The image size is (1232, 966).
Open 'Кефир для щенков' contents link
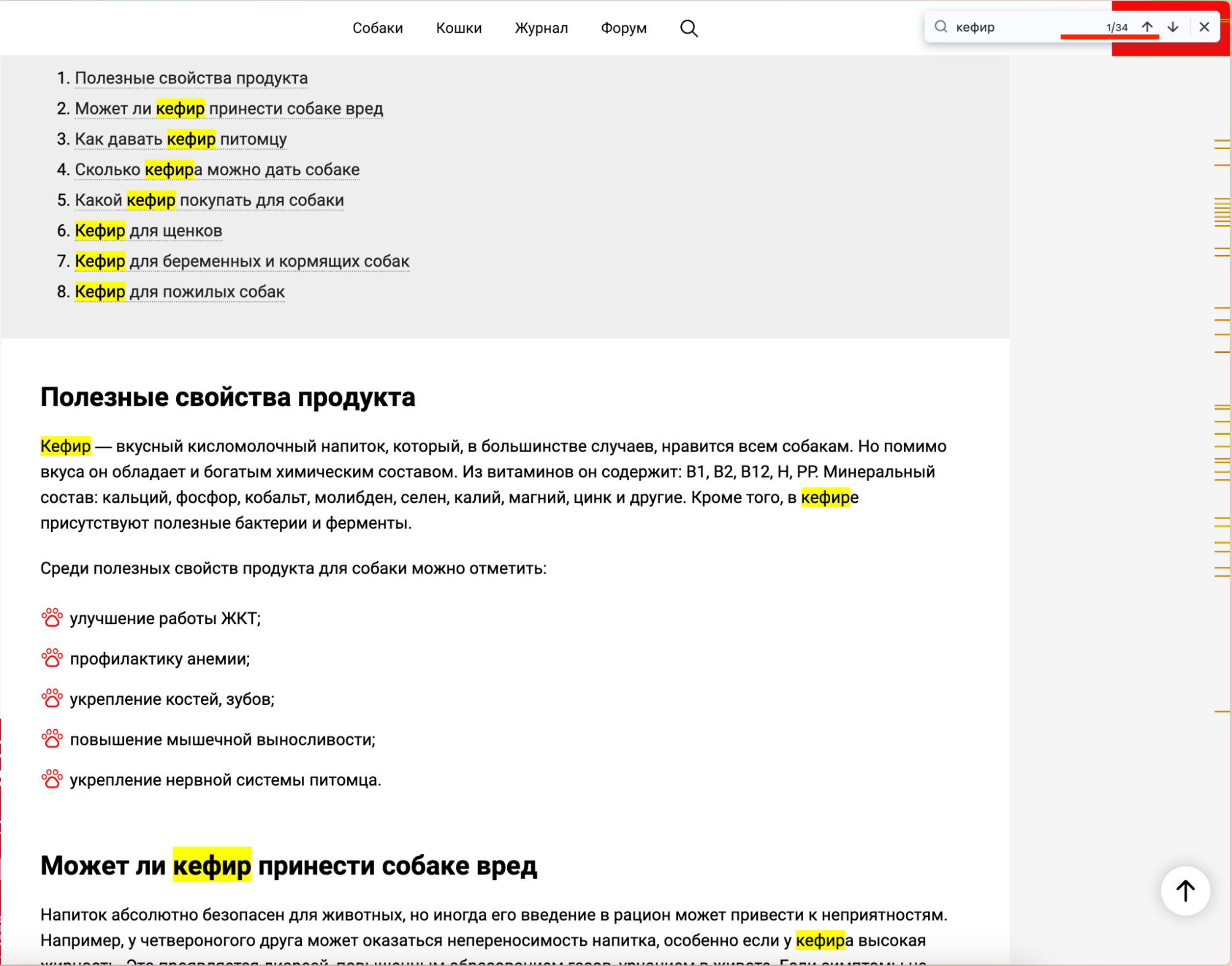tap(148, 230)
